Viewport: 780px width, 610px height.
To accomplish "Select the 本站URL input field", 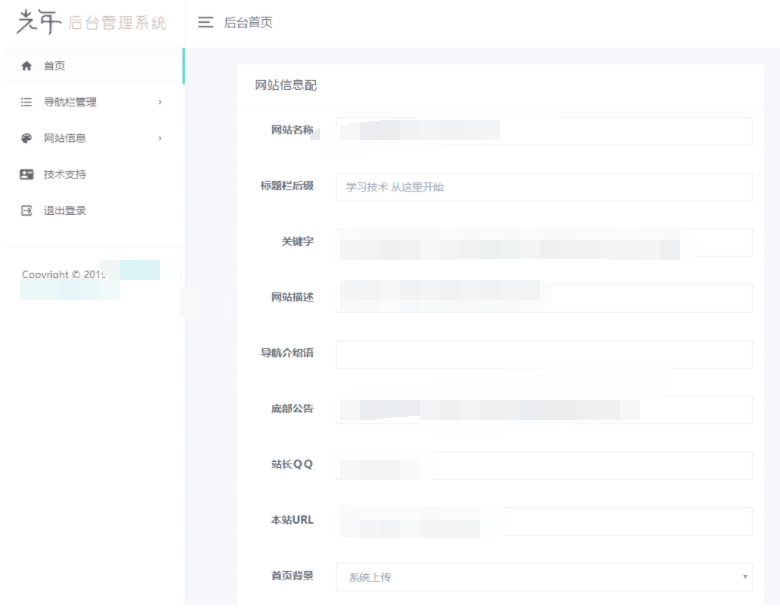I will (x=543, y=521).
